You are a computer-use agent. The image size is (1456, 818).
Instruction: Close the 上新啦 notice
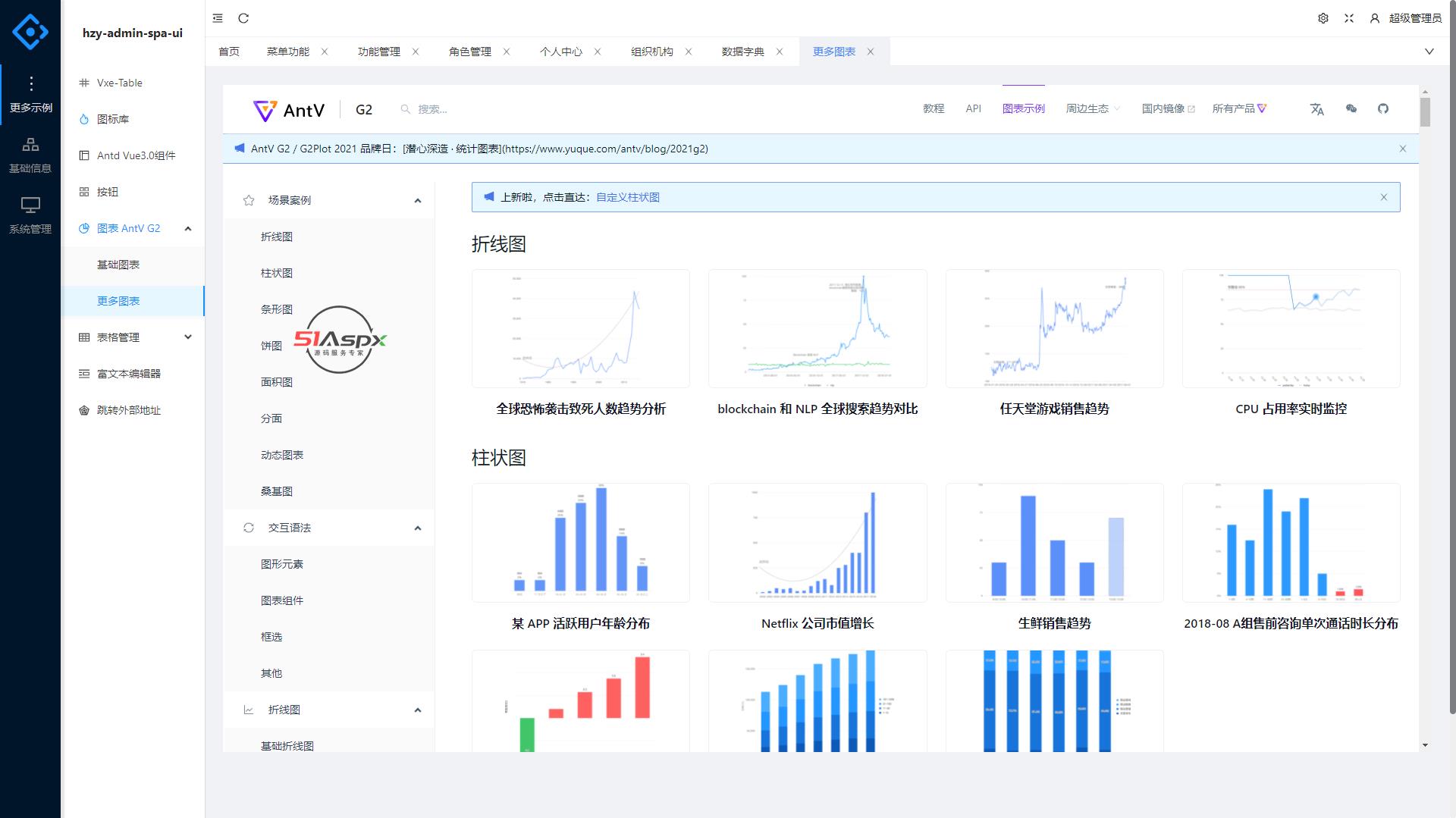tap(1384, 197)
